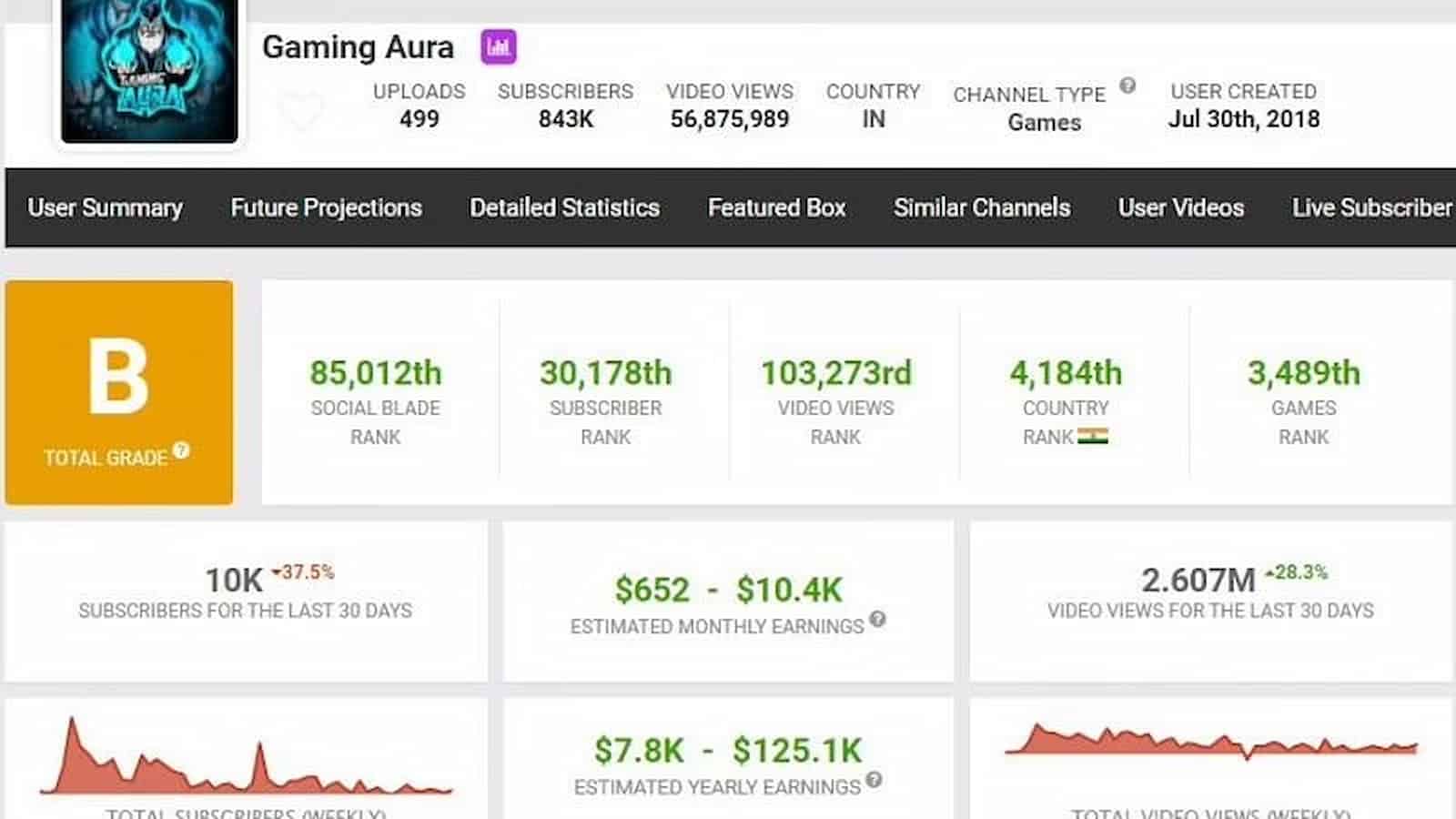This screenshot has width=1456, height=819.
Task: Click the -37.5% subscriber change
Action: 303,572
